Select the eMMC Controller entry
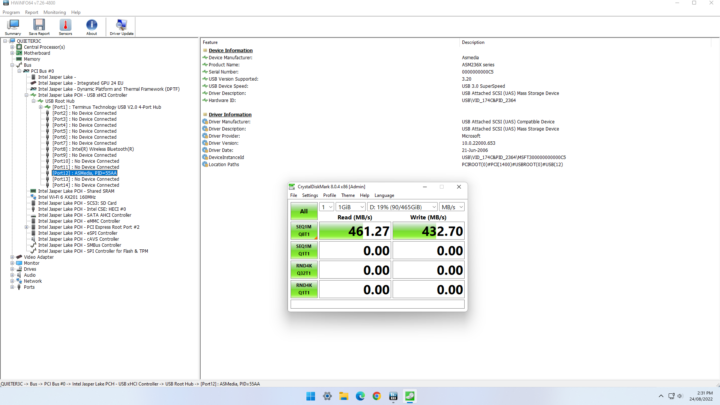The width and height of the screenshot is (720, 405). click(79, 221)
